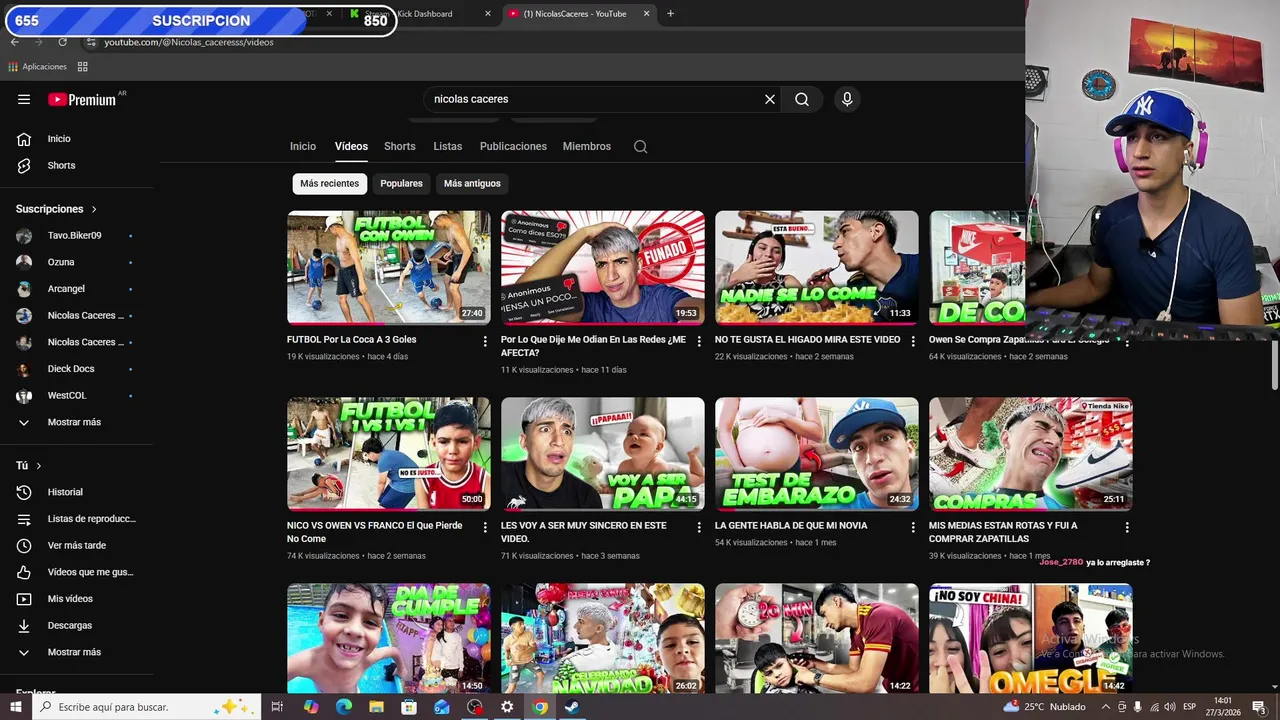The width and height of the screenshot is (1280, 720).
Task: Search within channel using magnifier icon
Action: 641,146
